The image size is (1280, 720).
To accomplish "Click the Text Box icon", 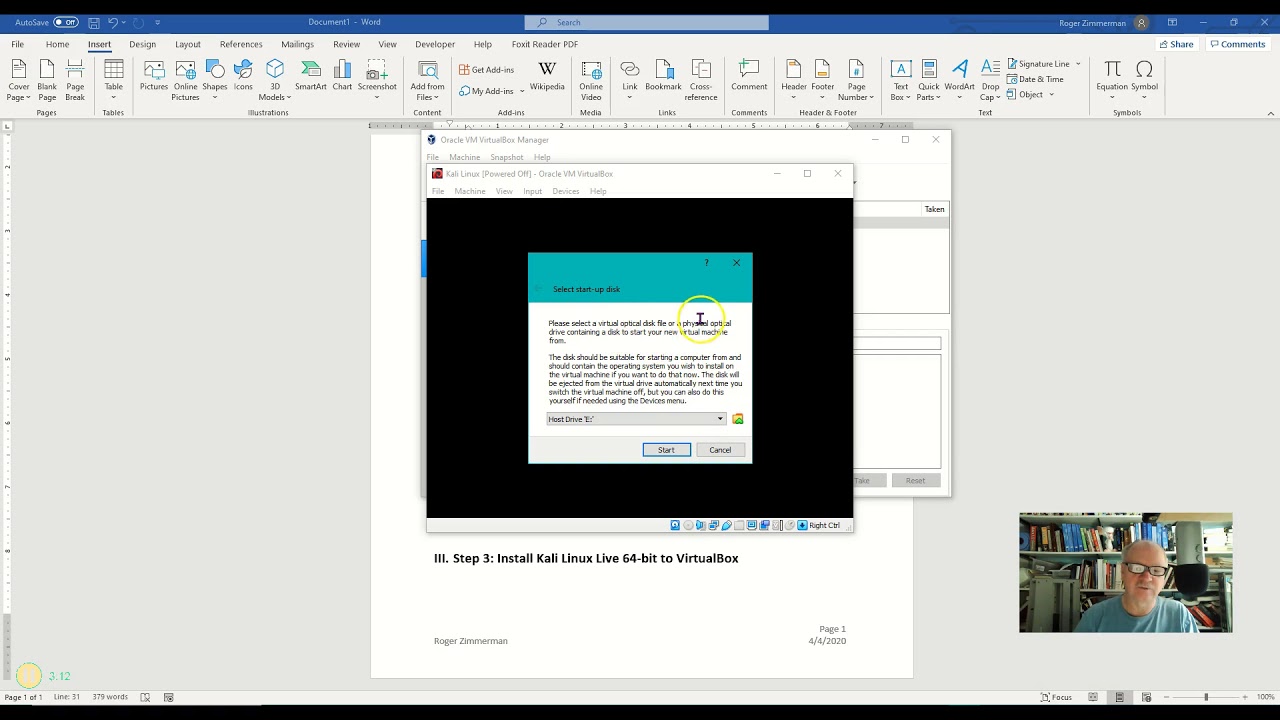I will click(x=901, y=80).
